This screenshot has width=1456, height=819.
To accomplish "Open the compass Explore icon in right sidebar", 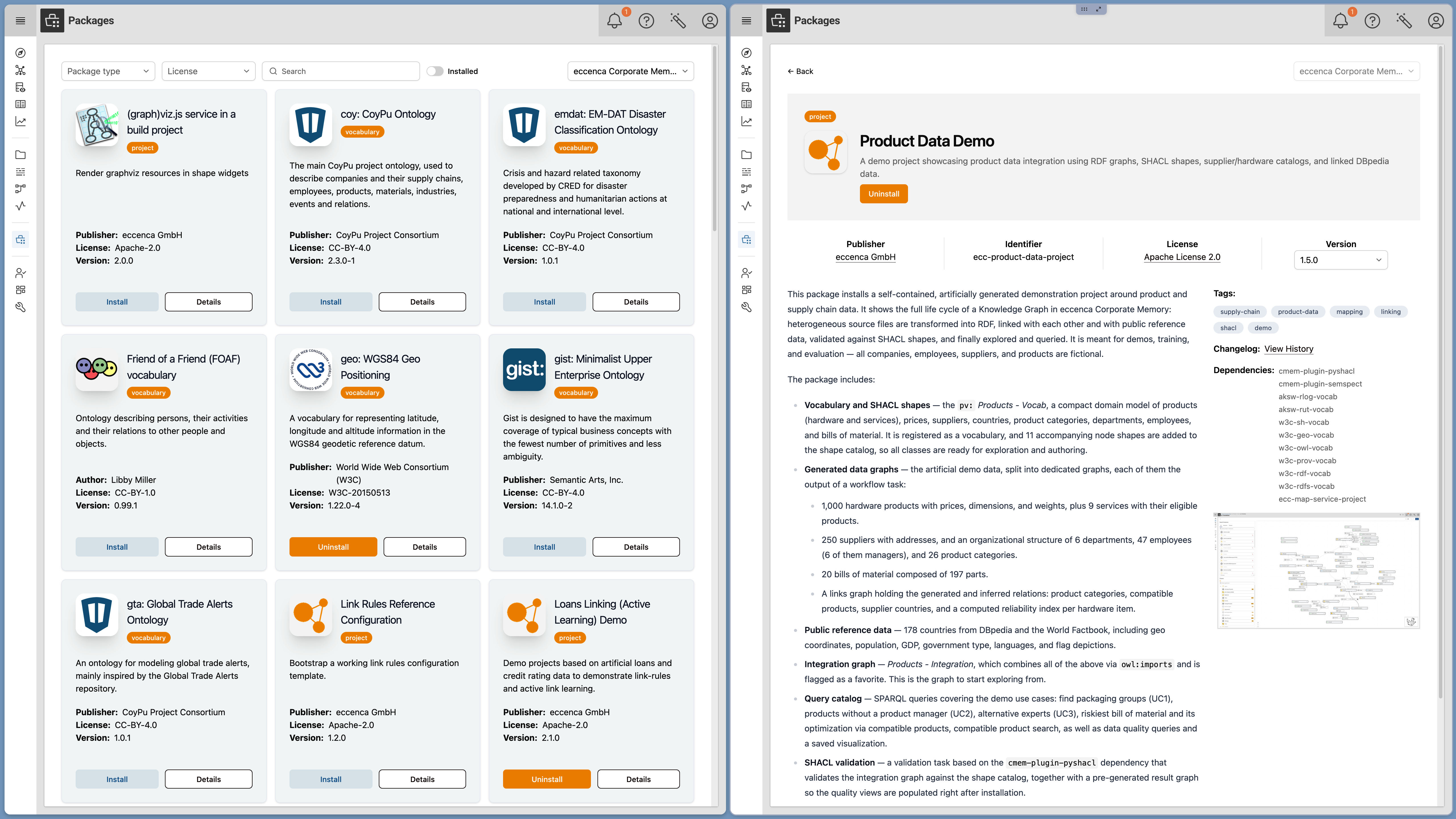I will point(746,53).
